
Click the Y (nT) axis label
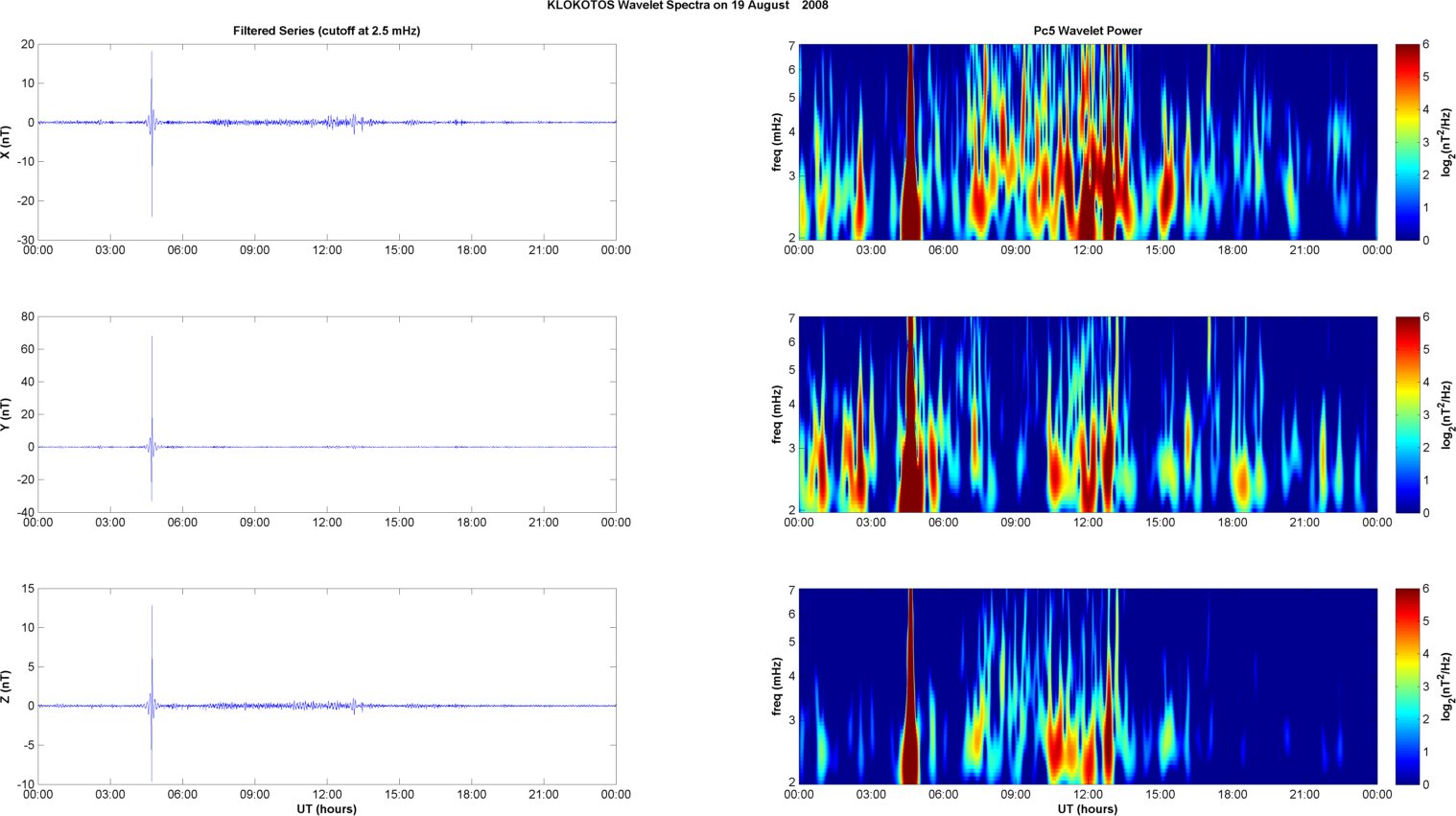(6, 414)
